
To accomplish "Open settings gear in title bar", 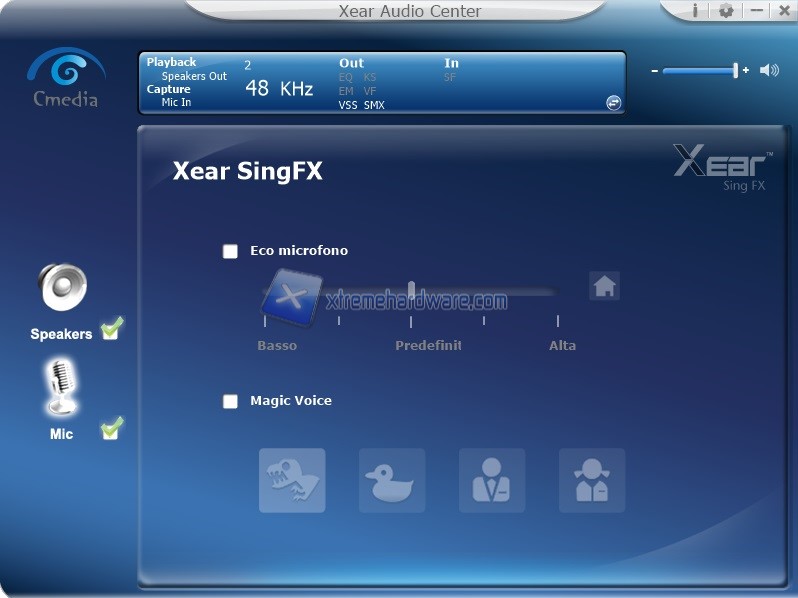I will [726, 11].
